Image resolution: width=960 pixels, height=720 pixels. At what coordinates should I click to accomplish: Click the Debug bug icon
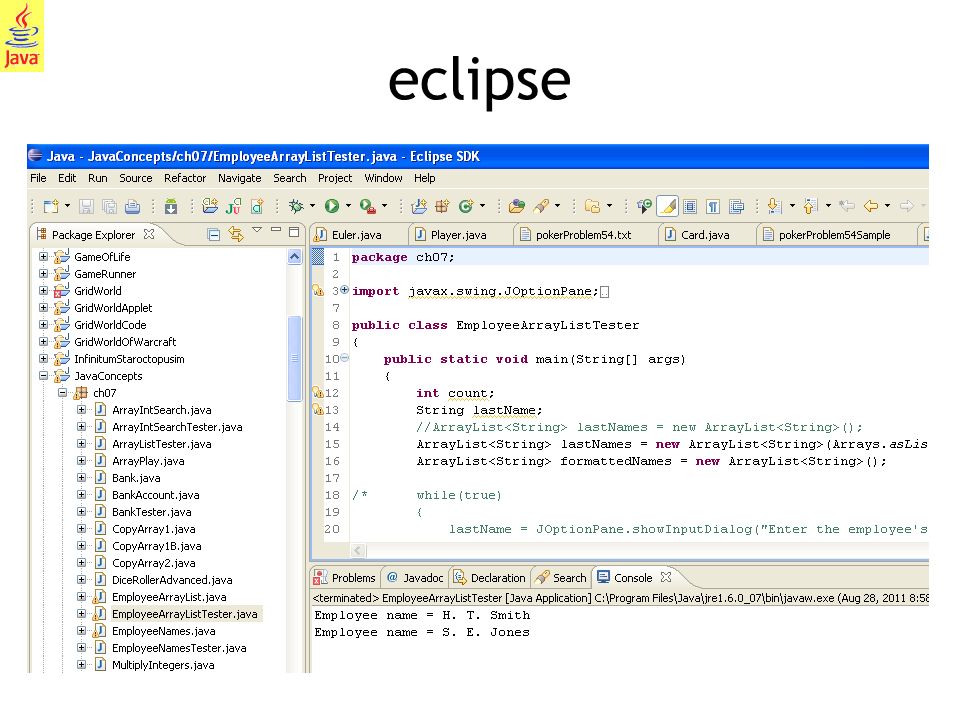[296, 206]
